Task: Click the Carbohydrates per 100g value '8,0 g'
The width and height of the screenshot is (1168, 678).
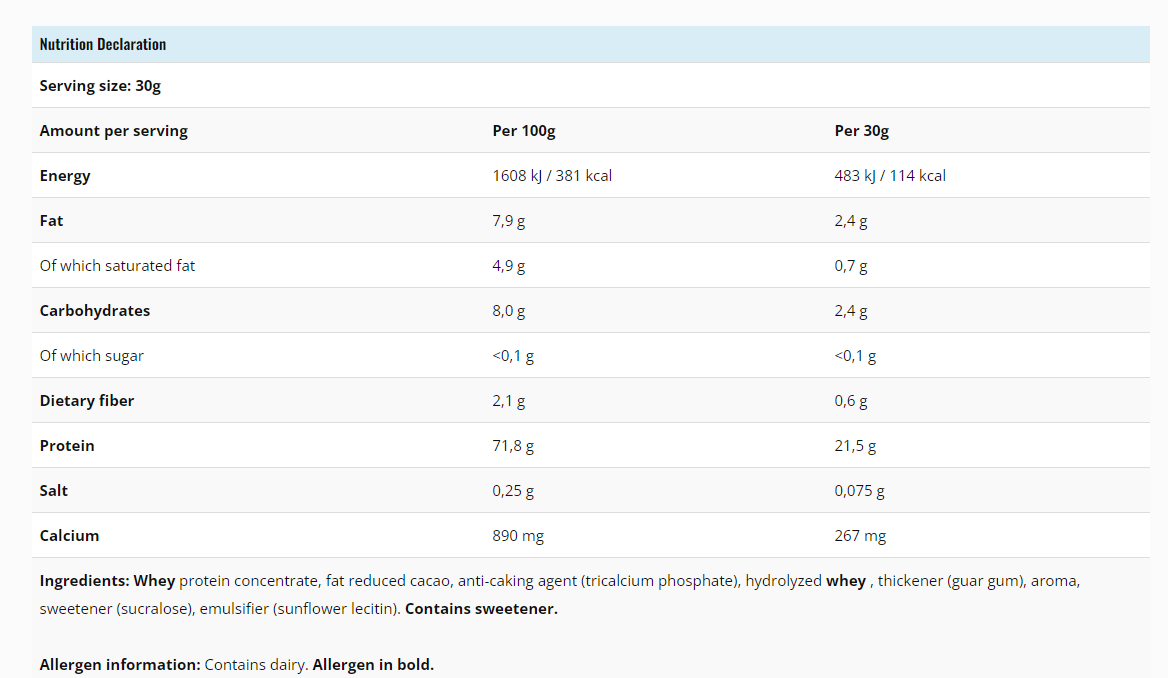Action: click(509, 311)
